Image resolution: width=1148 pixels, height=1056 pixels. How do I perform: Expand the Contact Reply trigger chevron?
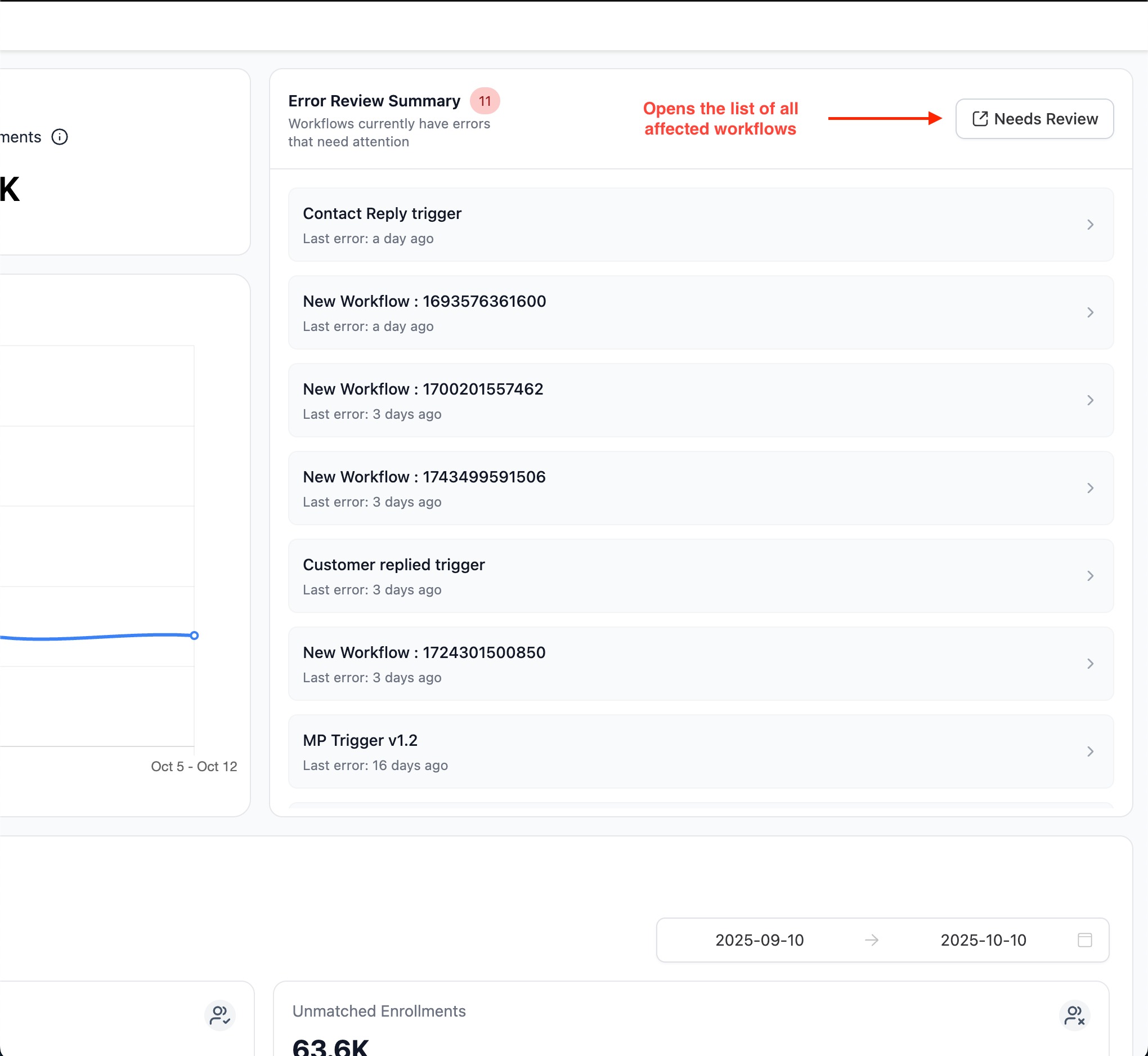tap(1089, 225)
